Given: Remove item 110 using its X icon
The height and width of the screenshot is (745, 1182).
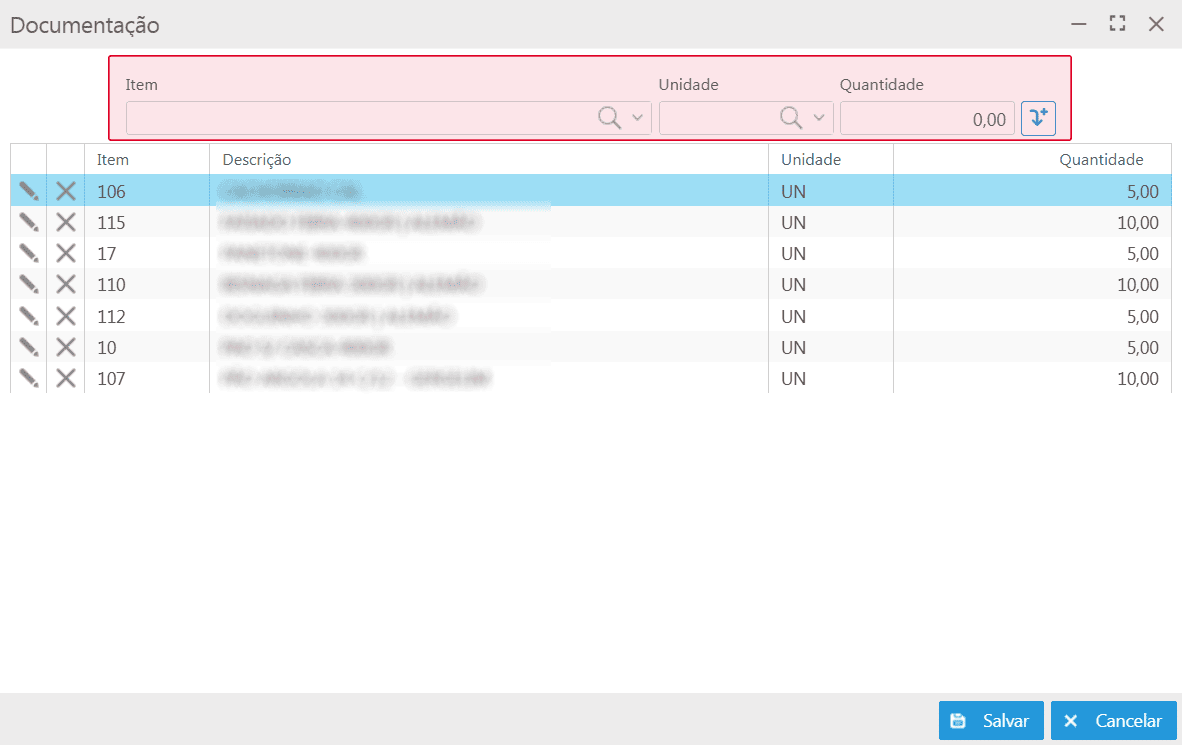Looking at the screenshot, I should [x=65, y=285].
